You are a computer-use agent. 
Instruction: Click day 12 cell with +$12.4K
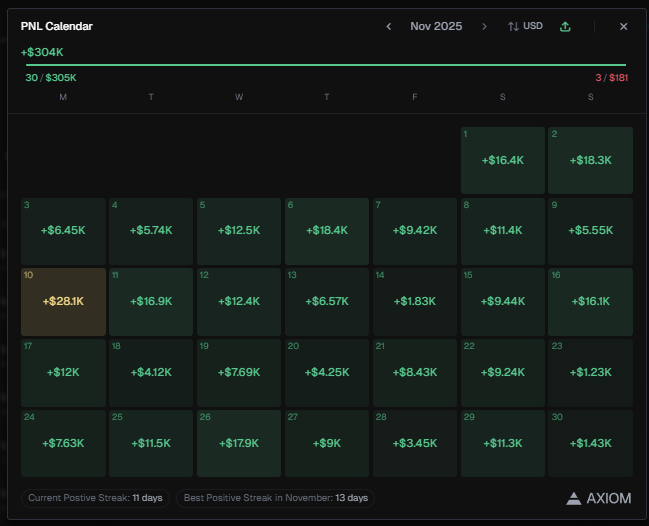coord(239,302)
